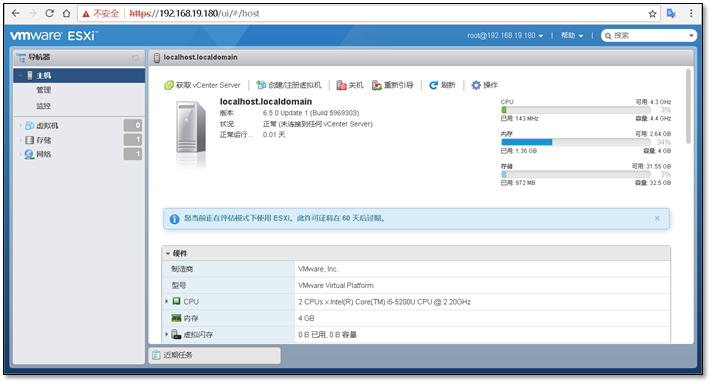Click the CPU usage bar
The height and width of the screenshot is (384, 712).
point(575,110)
